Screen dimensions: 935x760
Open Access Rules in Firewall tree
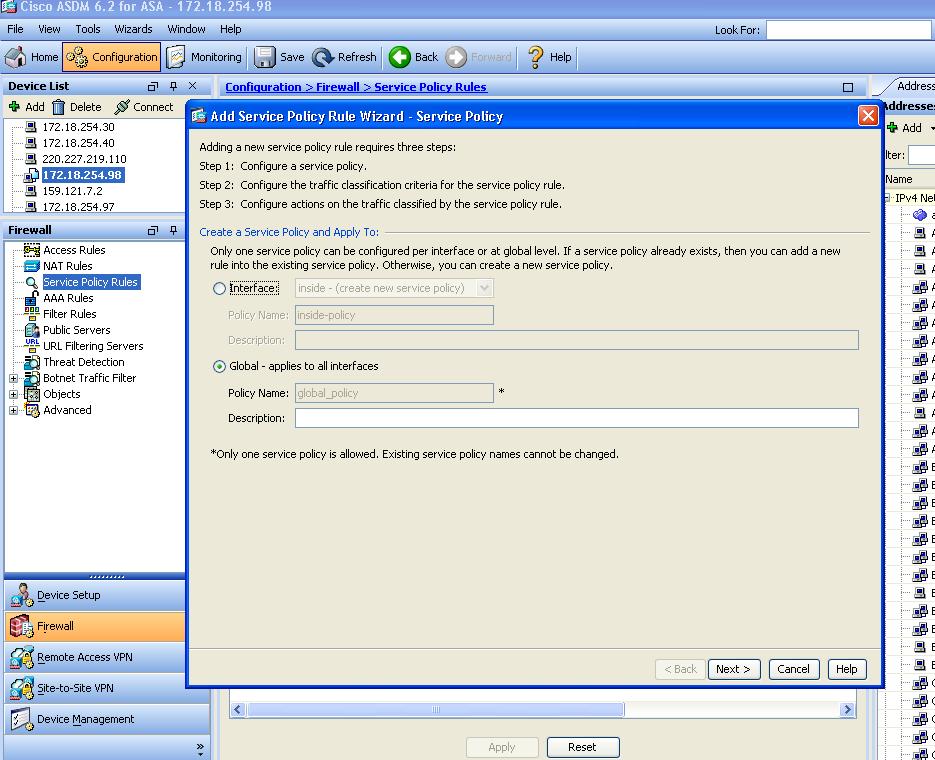74,250
